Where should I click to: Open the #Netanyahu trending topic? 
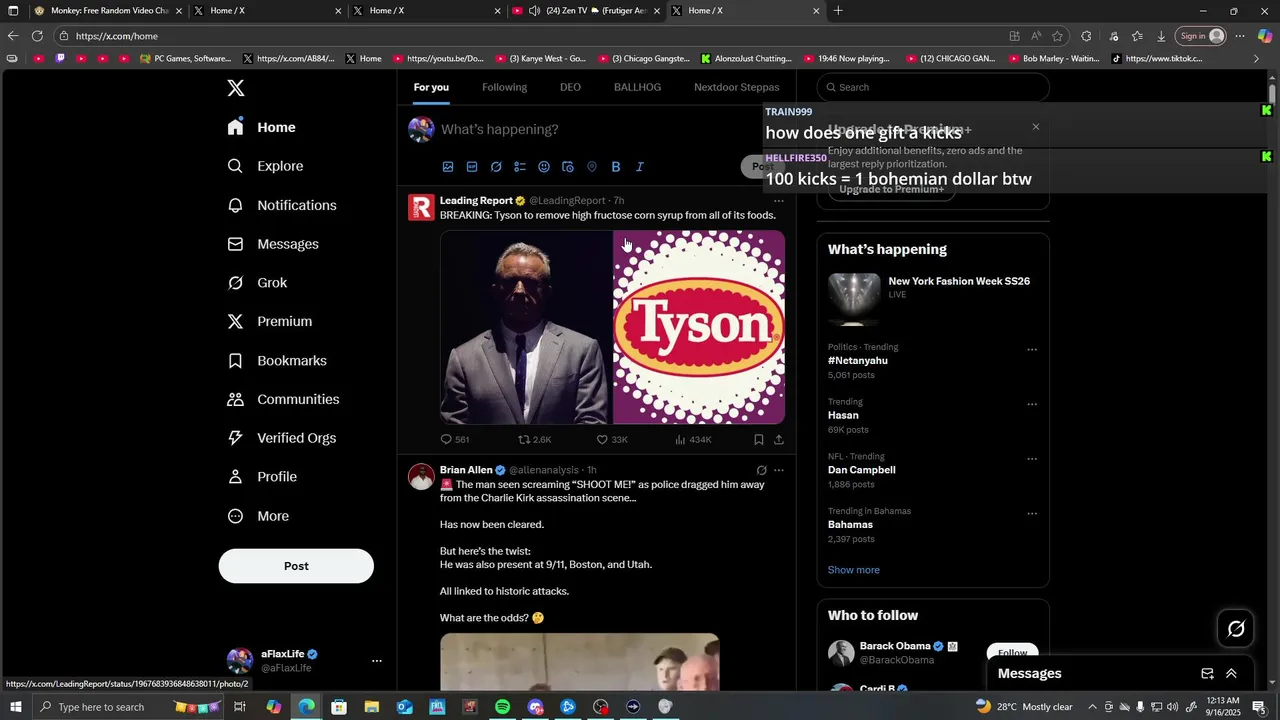(x=858, y=361)
